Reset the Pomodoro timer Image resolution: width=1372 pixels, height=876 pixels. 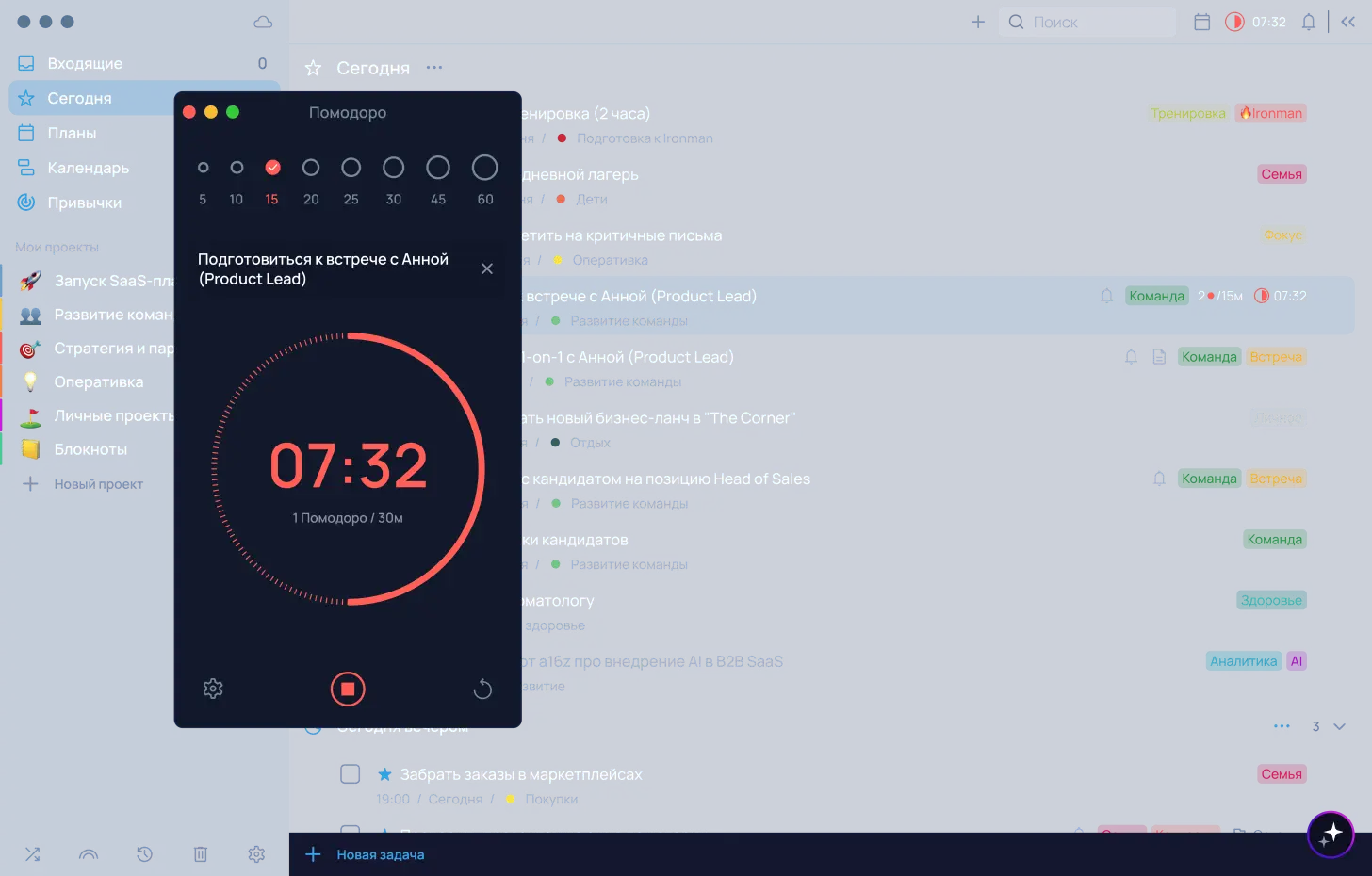(482, 689)
